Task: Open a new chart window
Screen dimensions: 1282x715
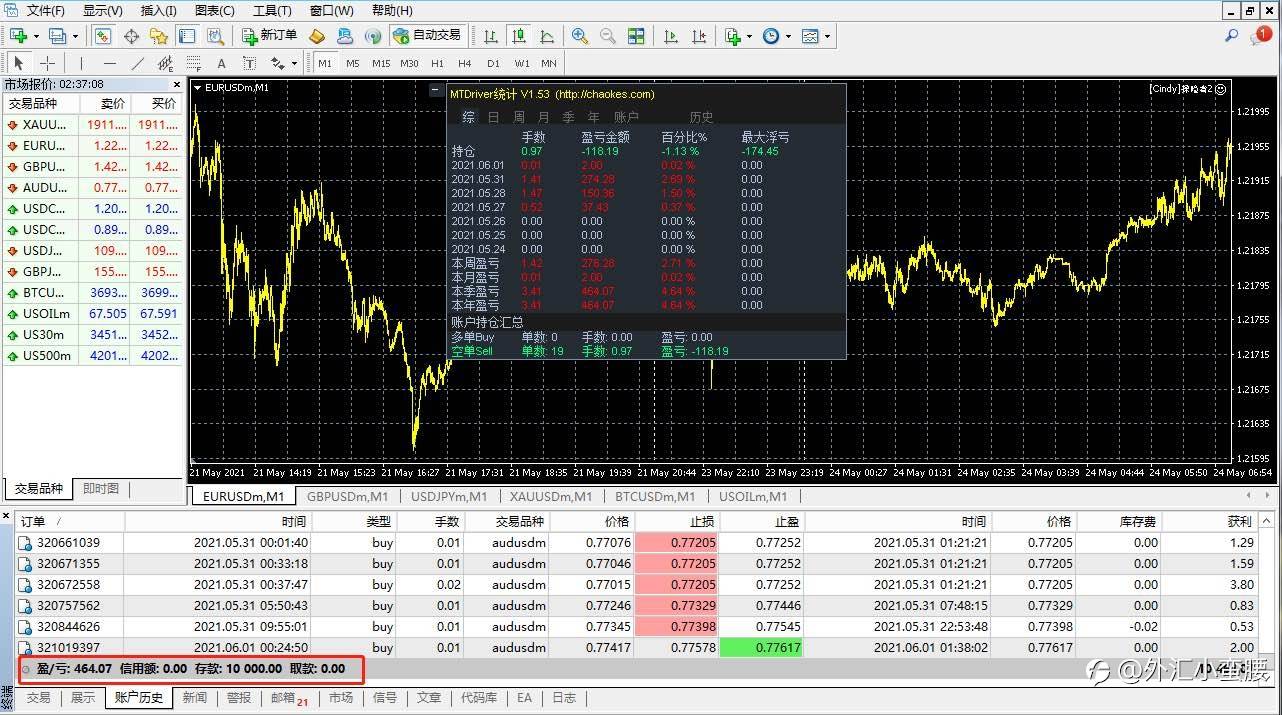Action: click(19, 36)
